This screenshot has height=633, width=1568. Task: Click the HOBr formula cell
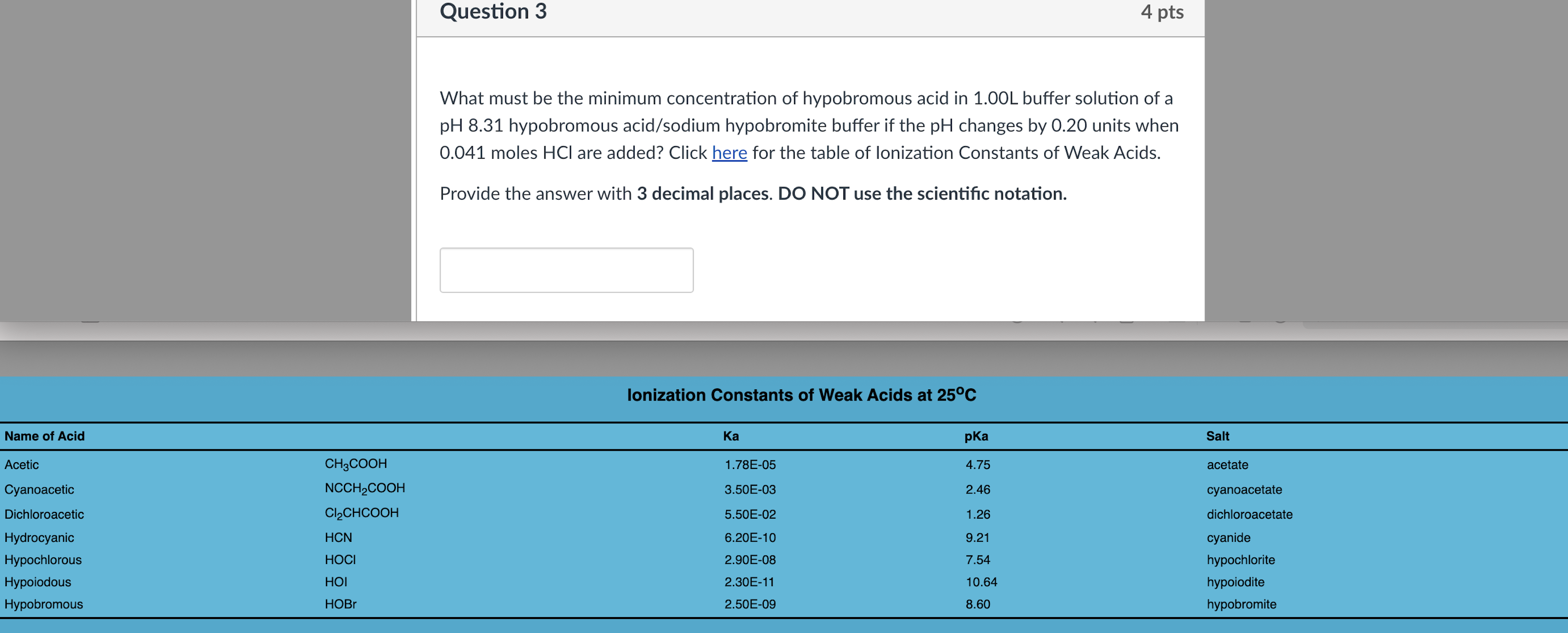click(340, 604)
